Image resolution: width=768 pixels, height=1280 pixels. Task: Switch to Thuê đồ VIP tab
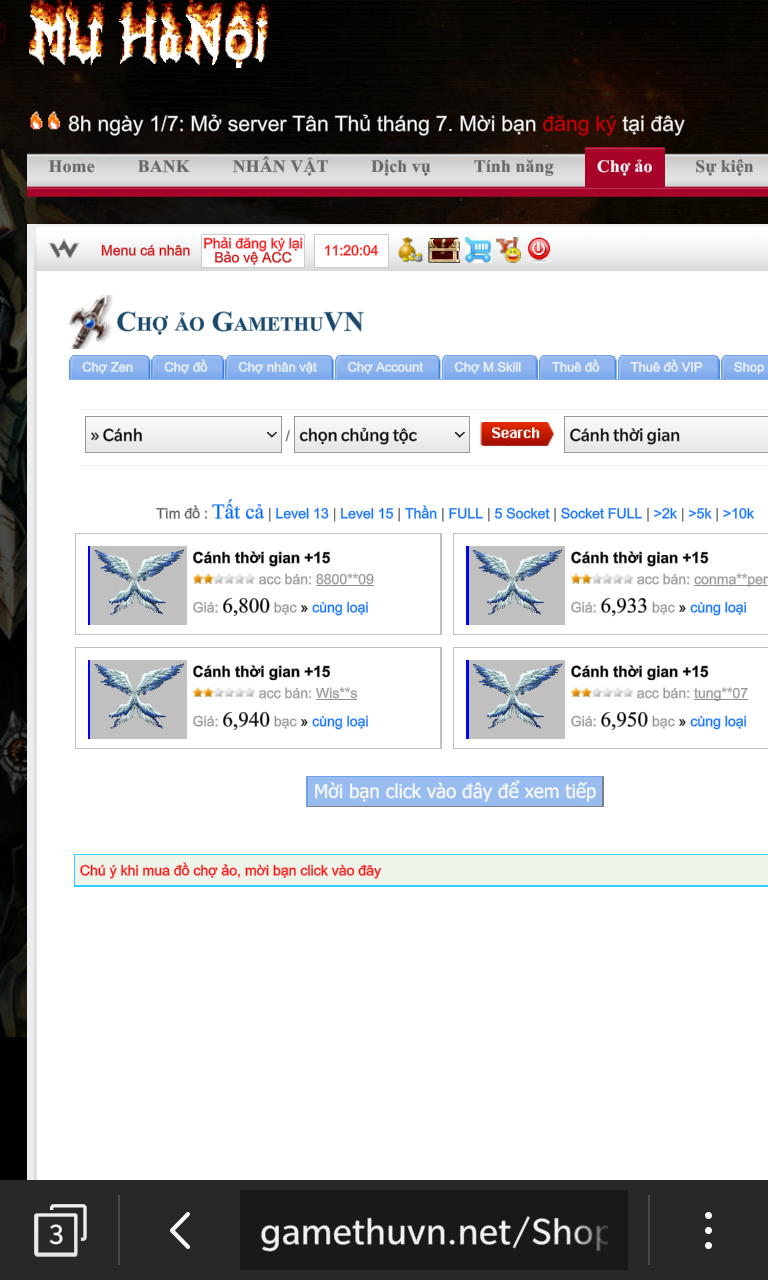coord(667,368)
